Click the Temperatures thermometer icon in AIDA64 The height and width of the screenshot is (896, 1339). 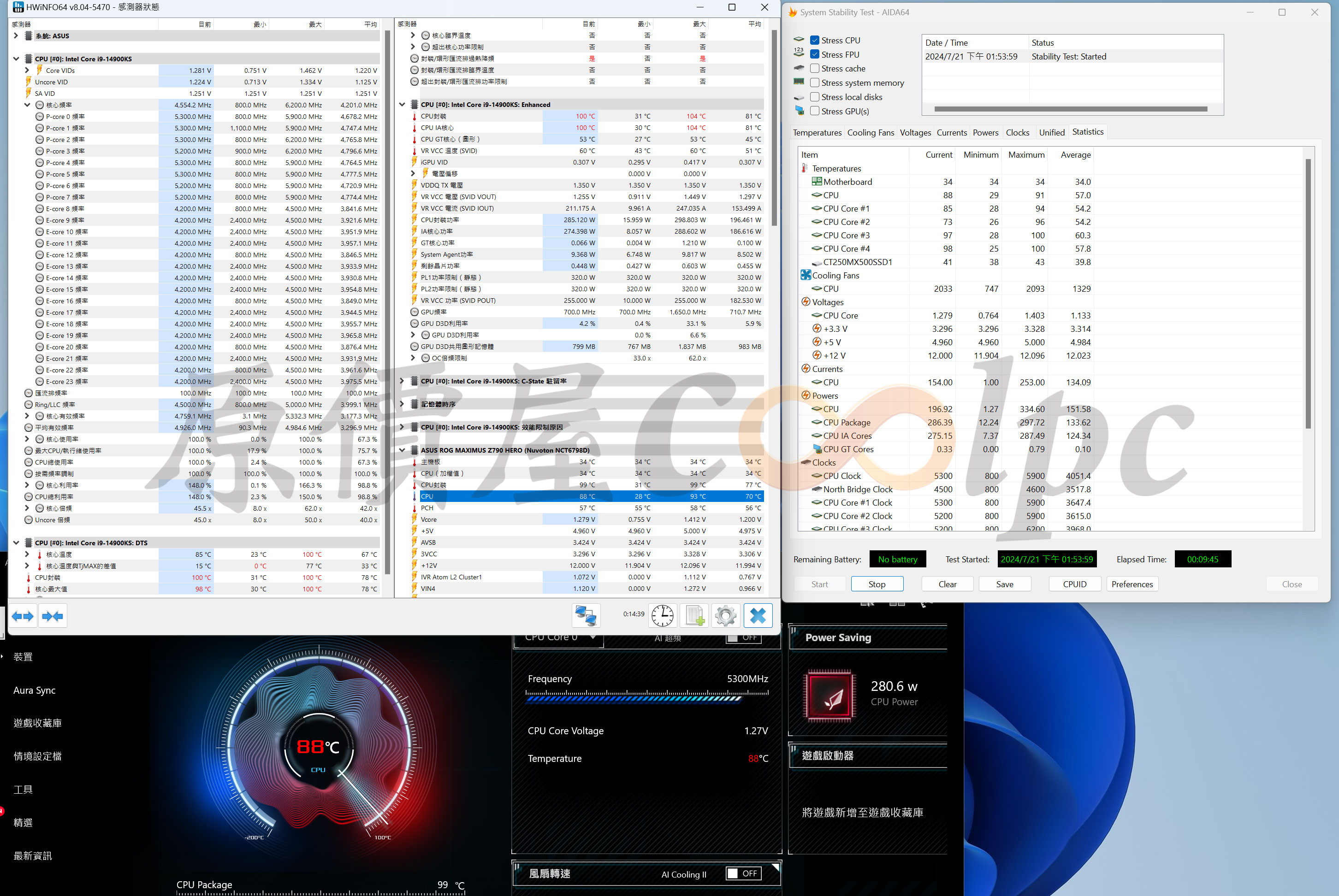pyautogui.click(x=805, y=169)
